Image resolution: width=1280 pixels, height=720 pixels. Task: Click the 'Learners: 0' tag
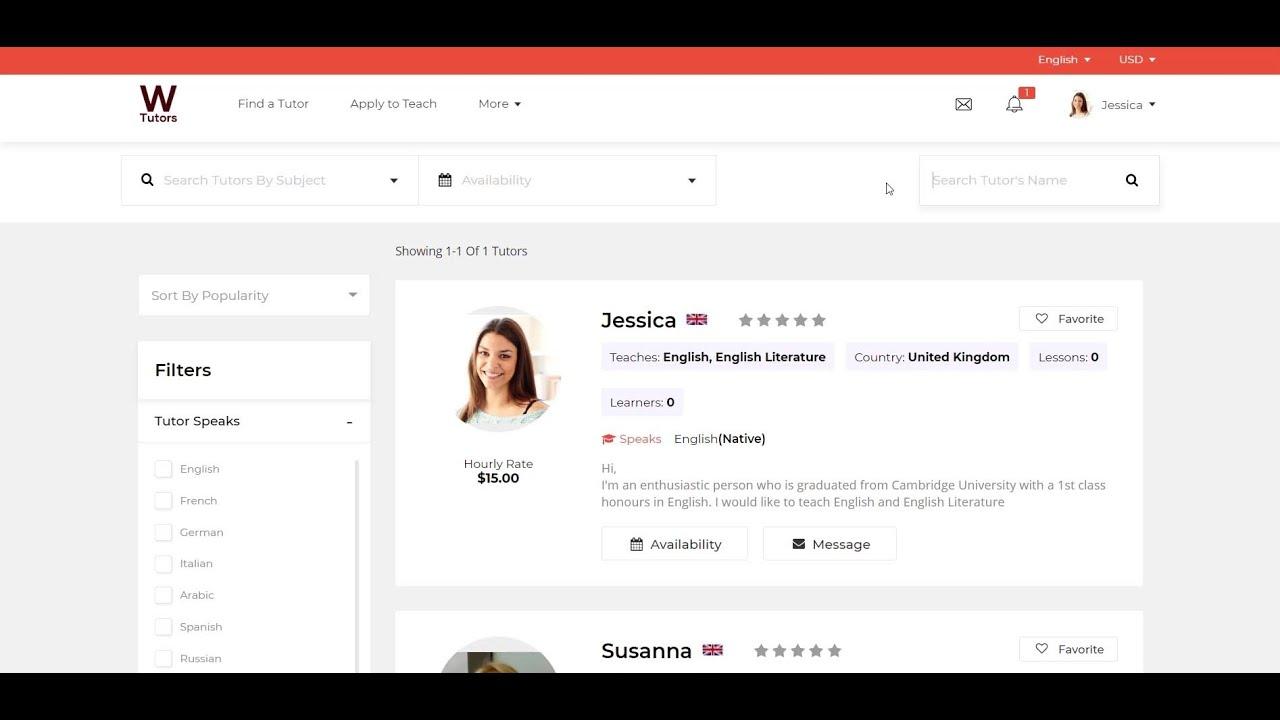click(x=642, y=402)
